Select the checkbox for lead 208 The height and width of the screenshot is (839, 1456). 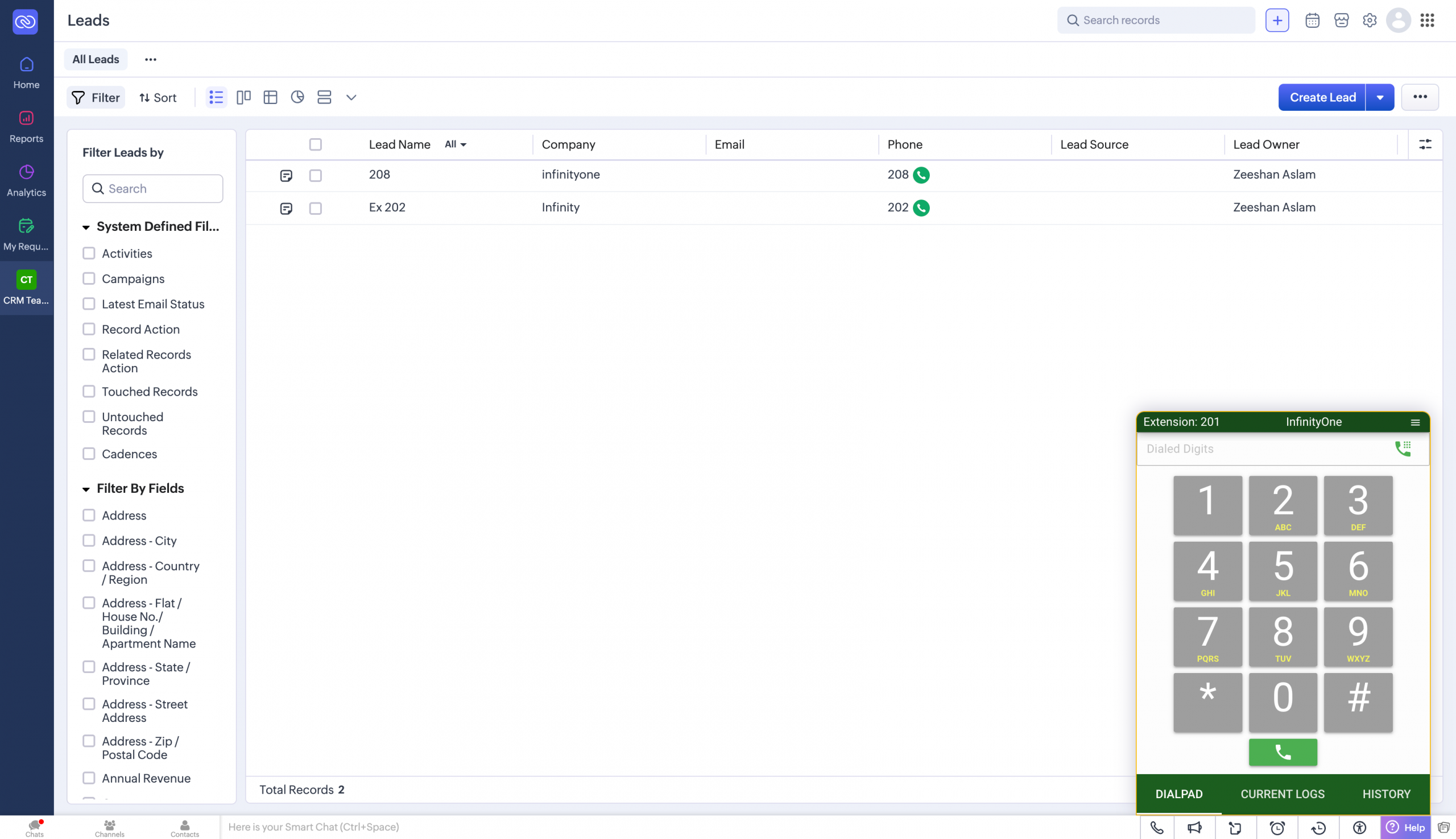(315, 176)
